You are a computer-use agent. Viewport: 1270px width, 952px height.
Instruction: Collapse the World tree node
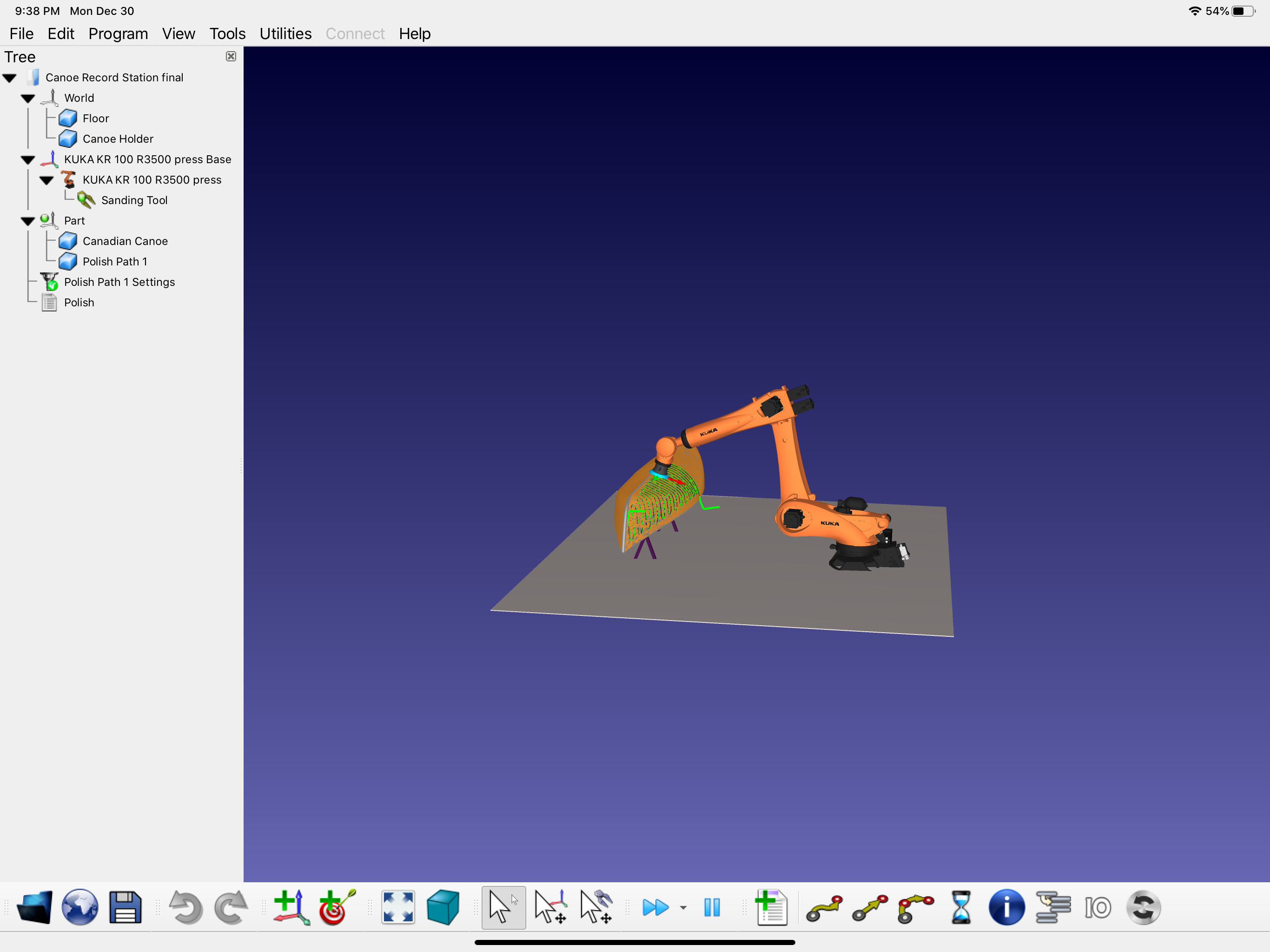pos(28,99)
